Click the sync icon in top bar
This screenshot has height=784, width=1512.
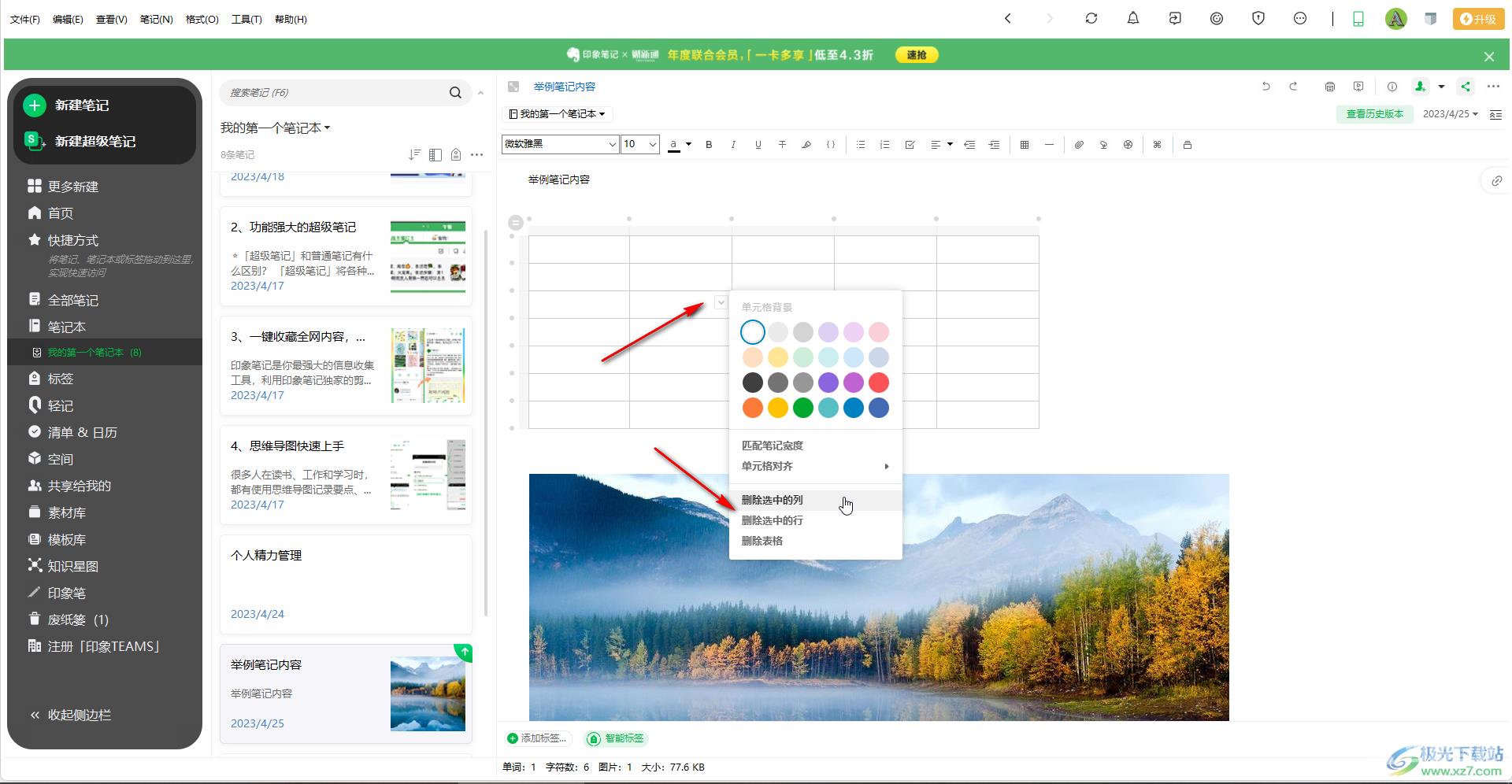(1091, 18)
